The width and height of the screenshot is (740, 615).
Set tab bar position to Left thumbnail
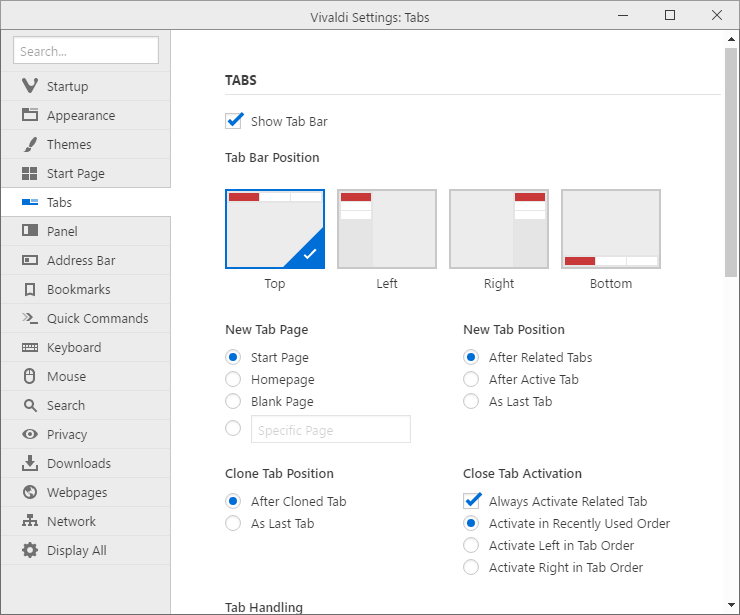pyautogui.click(x=387, y=229)
